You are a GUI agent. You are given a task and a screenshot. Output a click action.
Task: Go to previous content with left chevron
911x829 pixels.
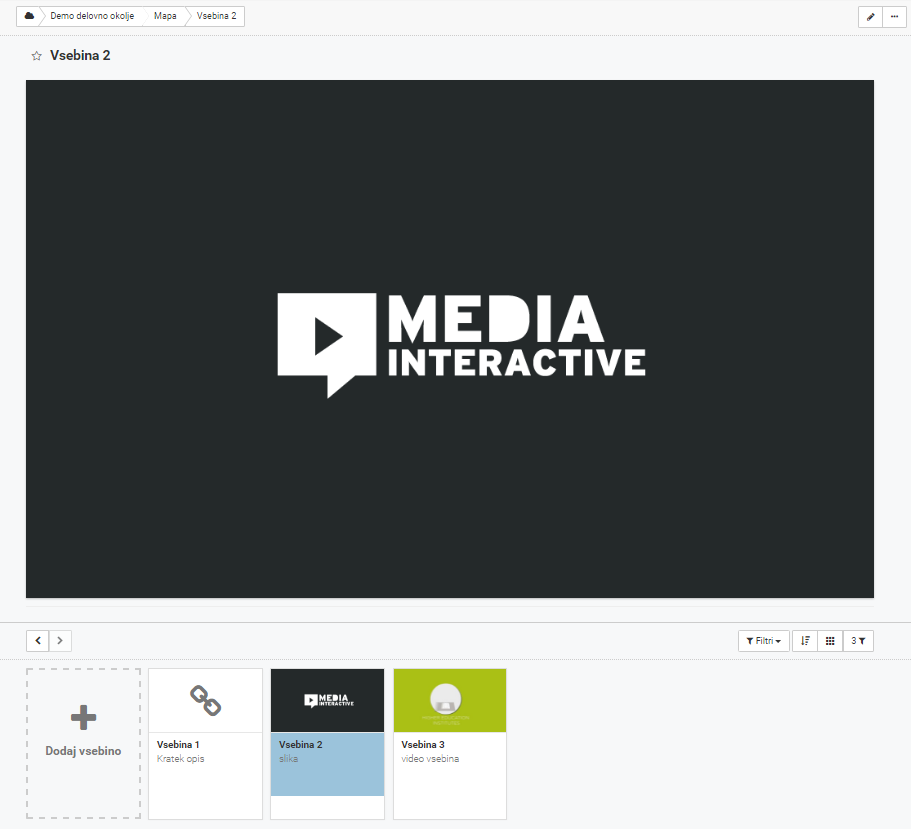(x=38, y=641)
